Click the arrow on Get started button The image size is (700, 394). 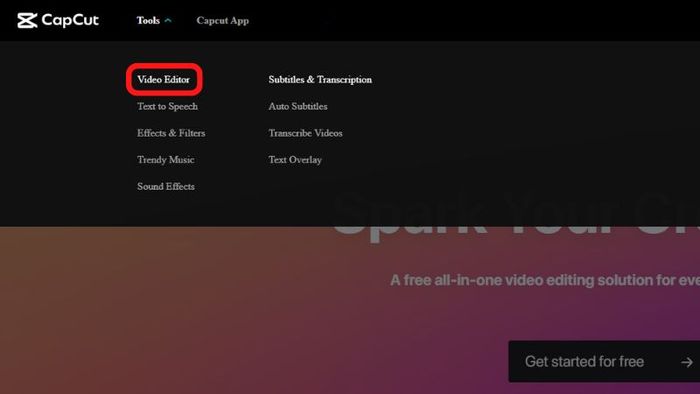(x=687, y=362)
